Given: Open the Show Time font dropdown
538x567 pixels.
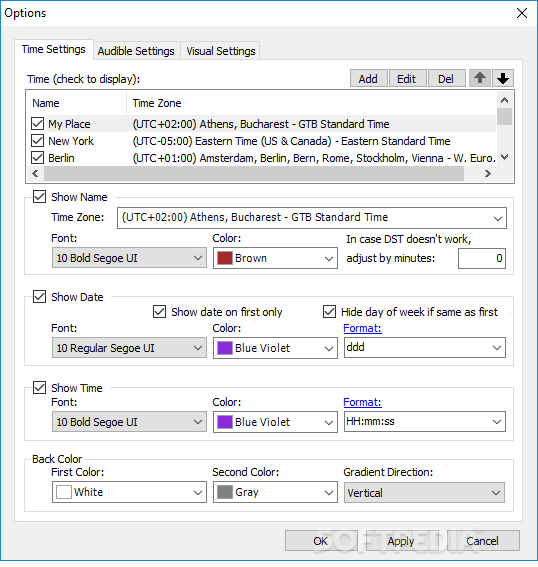Looking at the screenshot, I should (129, 422).
